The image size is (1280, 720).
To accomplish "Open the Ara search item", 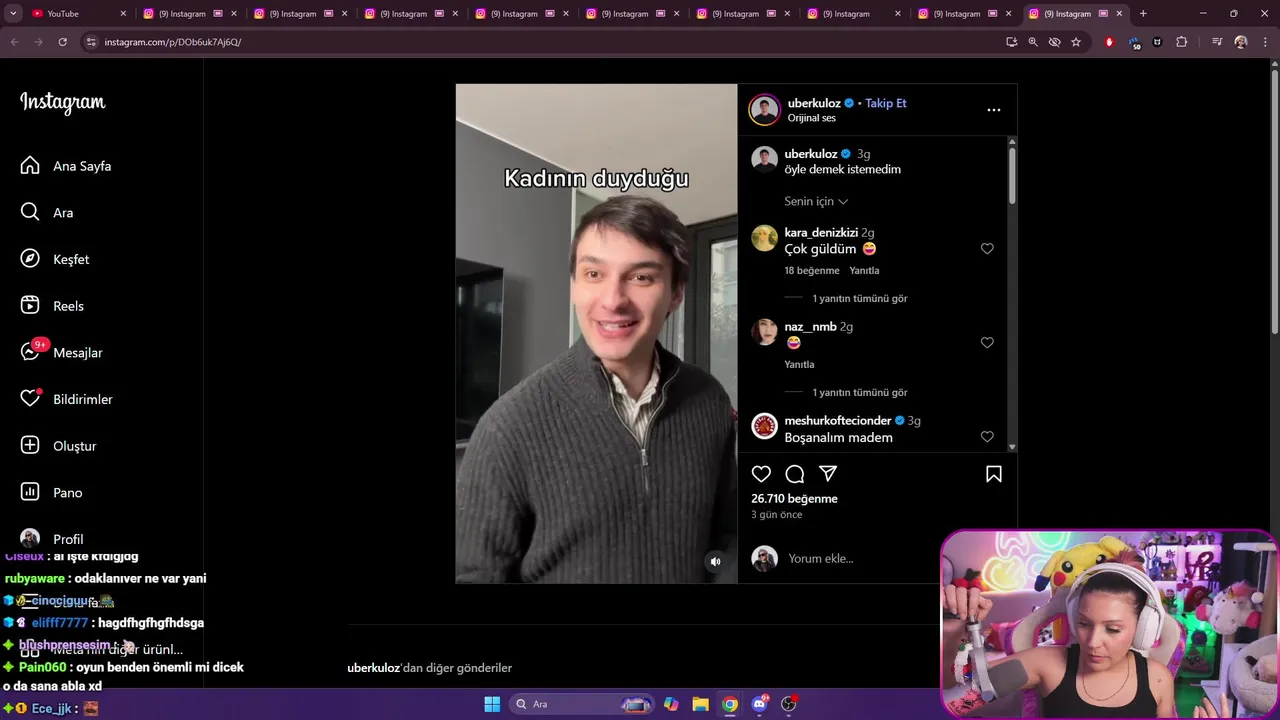I will (x=47, y=212).
